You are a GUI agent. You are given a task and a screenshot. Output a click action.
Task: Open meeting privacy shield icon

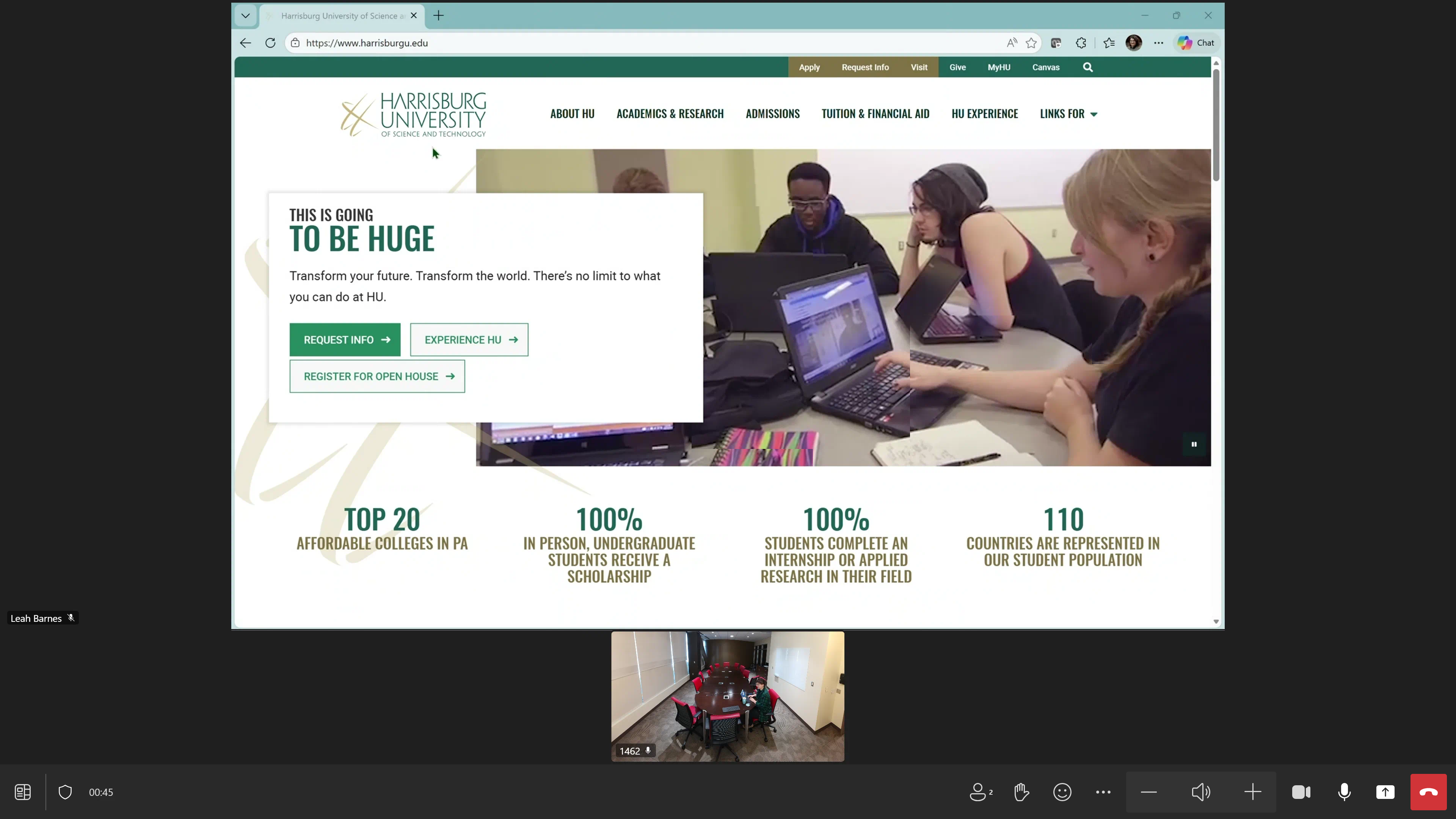tap(65, 792)
